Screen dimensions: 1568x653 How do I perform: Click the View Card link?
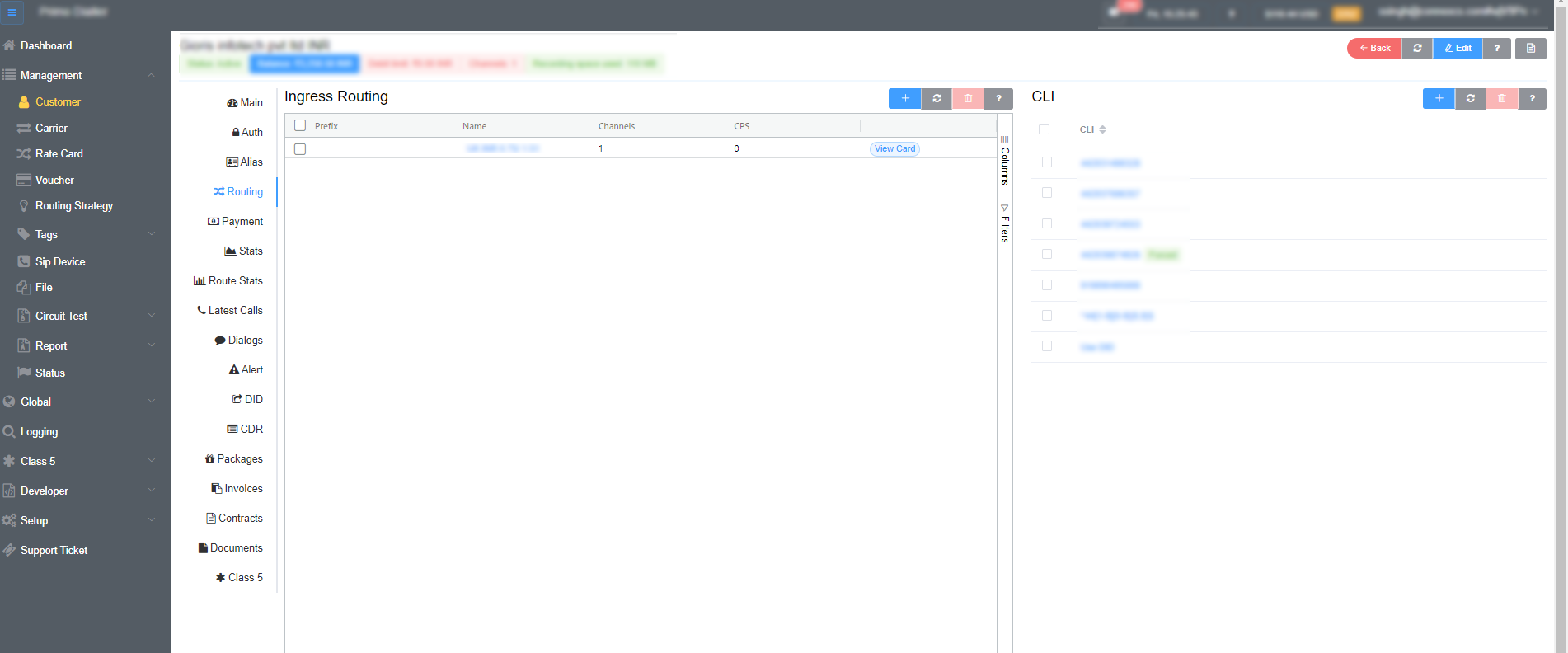(x=894, y=149)
